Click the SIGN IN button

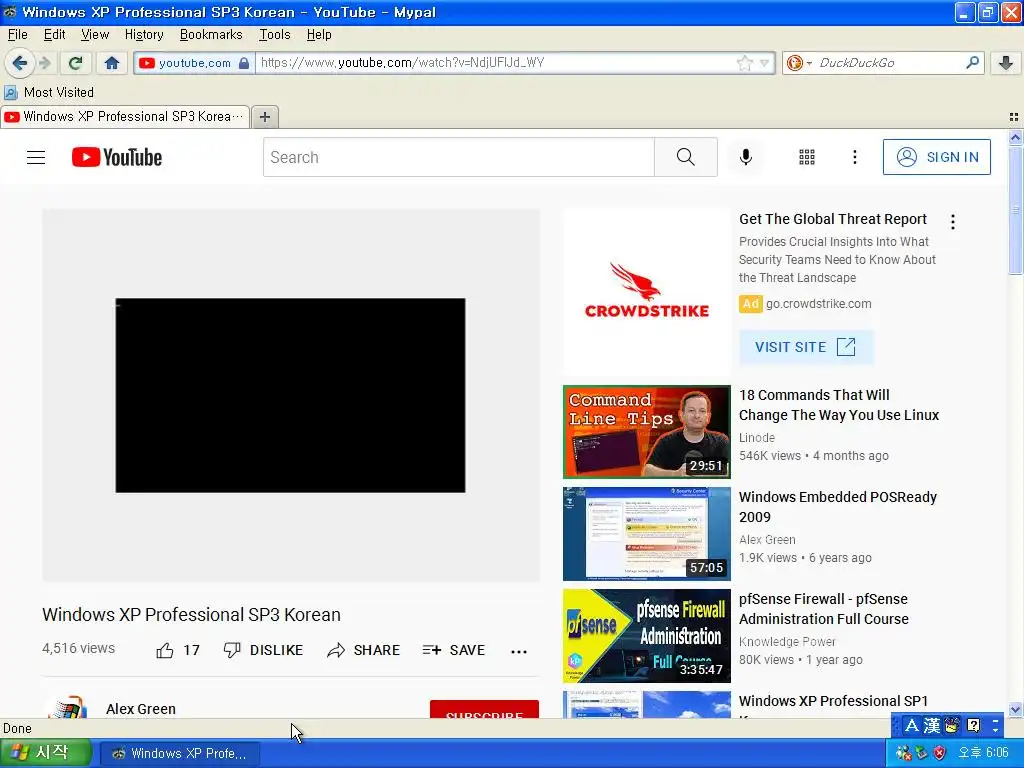pos(936,157)
